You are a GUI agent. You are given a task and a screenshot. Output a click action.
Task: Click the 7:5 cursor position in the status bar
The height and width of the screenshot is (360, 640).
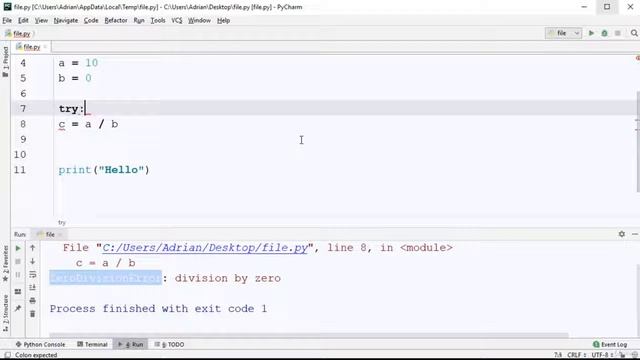tap(558, 355)
